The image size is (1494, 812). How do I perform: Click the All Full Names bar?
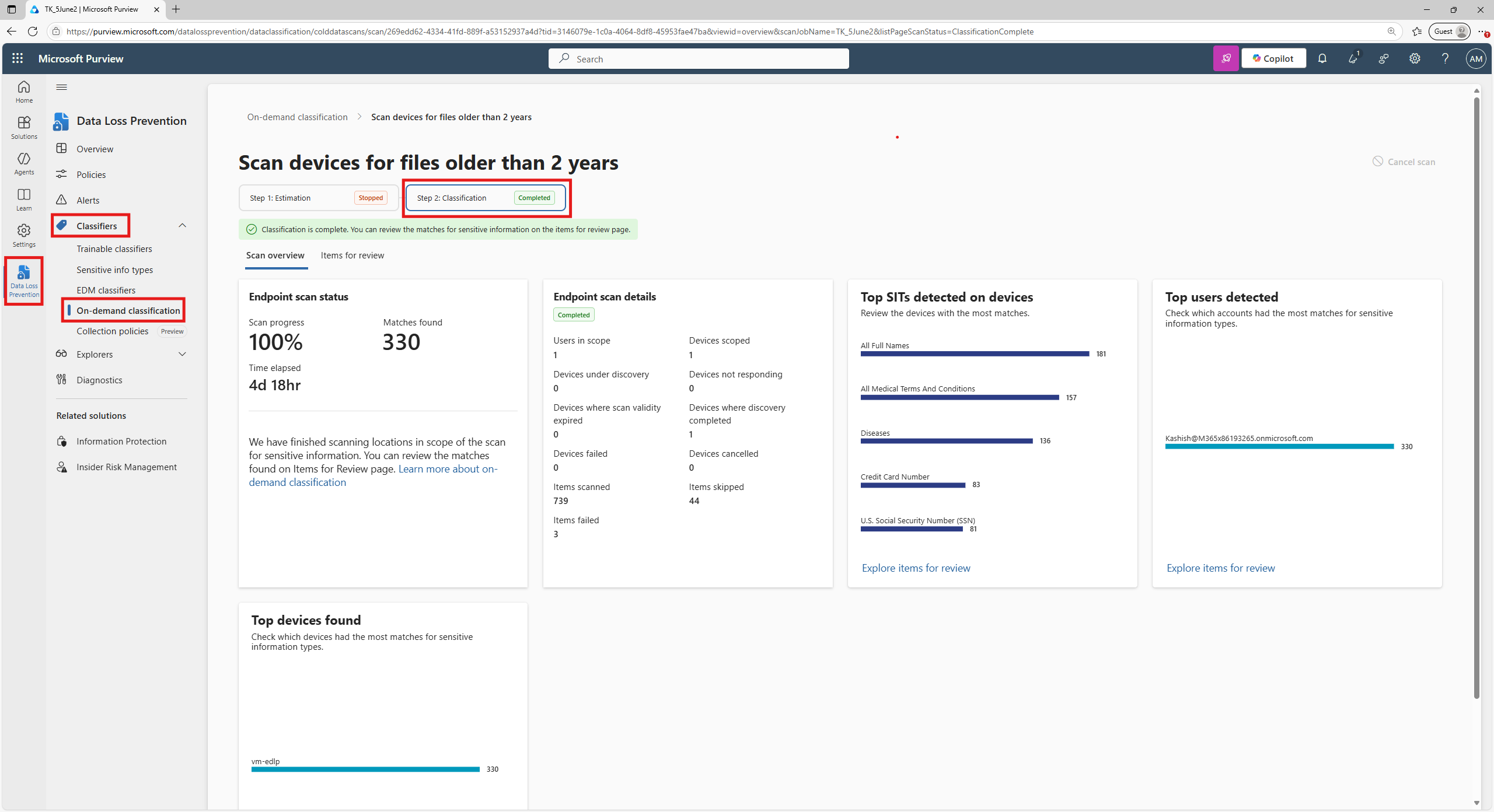pyautogui.click(x=975, y=354)
